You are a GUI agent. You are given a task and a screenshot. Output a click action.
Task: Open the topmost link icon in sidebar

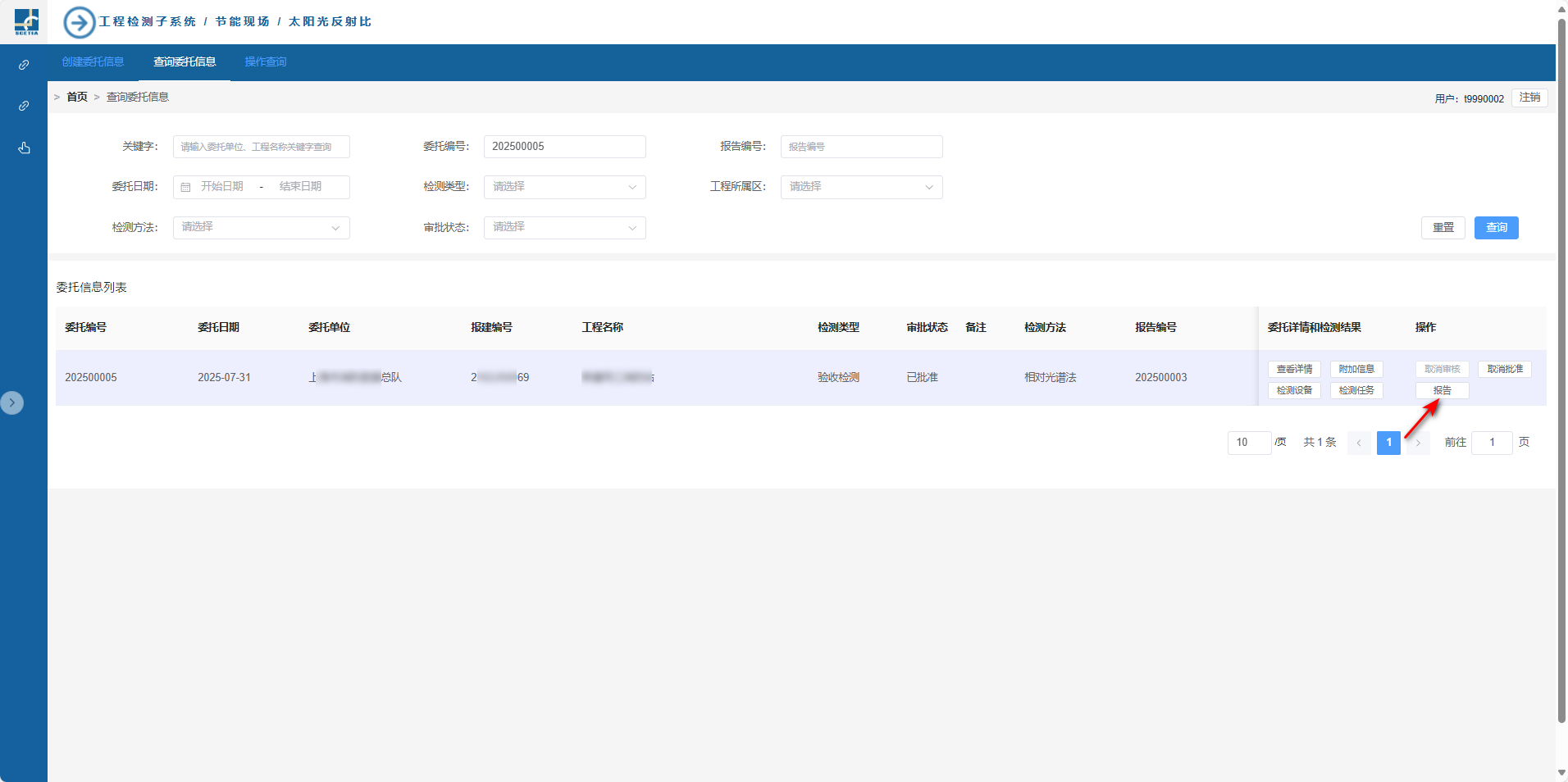tap(24, 65)
